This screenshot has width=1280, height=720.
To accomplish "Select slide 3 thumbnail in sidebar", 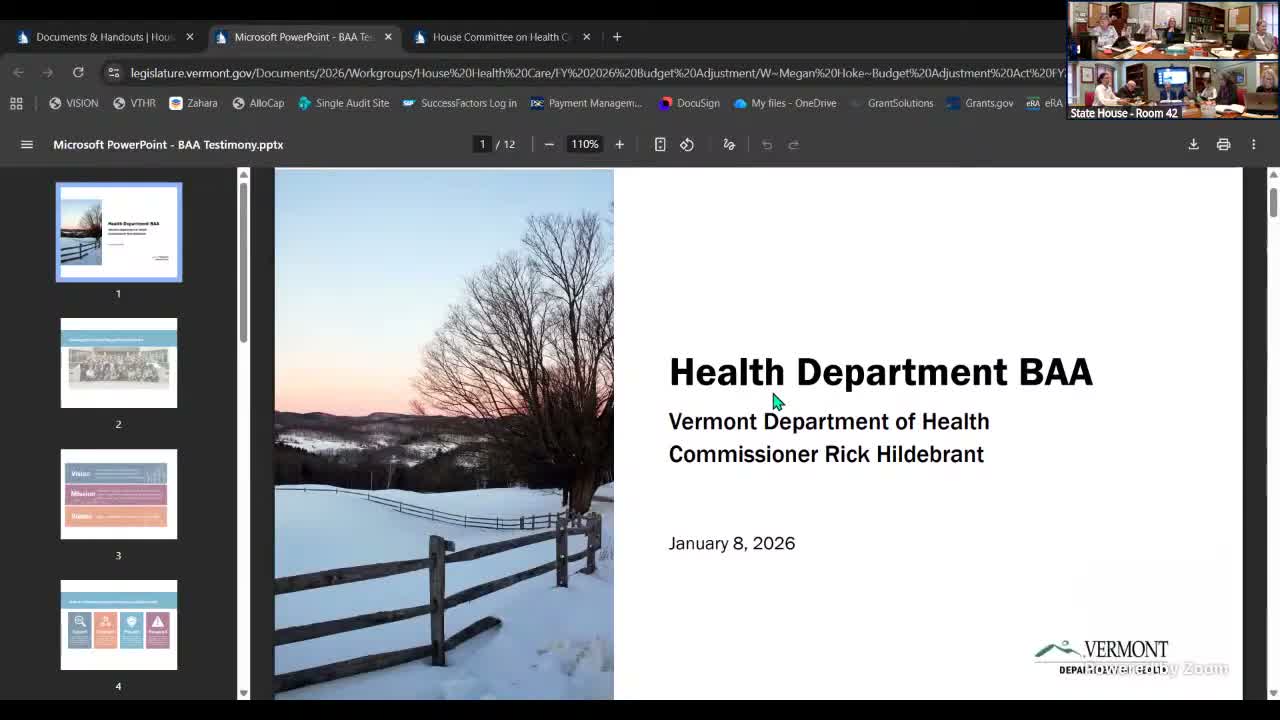I will 119,493.
